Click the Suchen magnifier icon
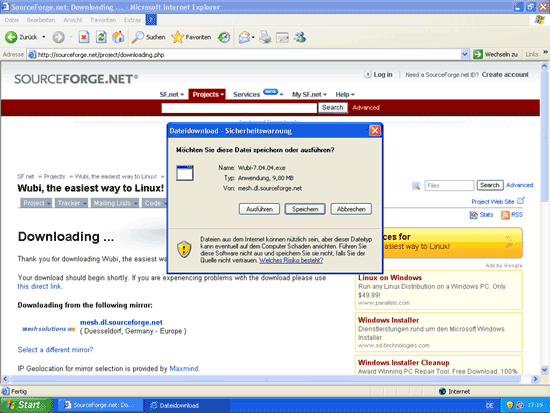The width and height of the screenshot is (550, 413). [x=138, y=37]
